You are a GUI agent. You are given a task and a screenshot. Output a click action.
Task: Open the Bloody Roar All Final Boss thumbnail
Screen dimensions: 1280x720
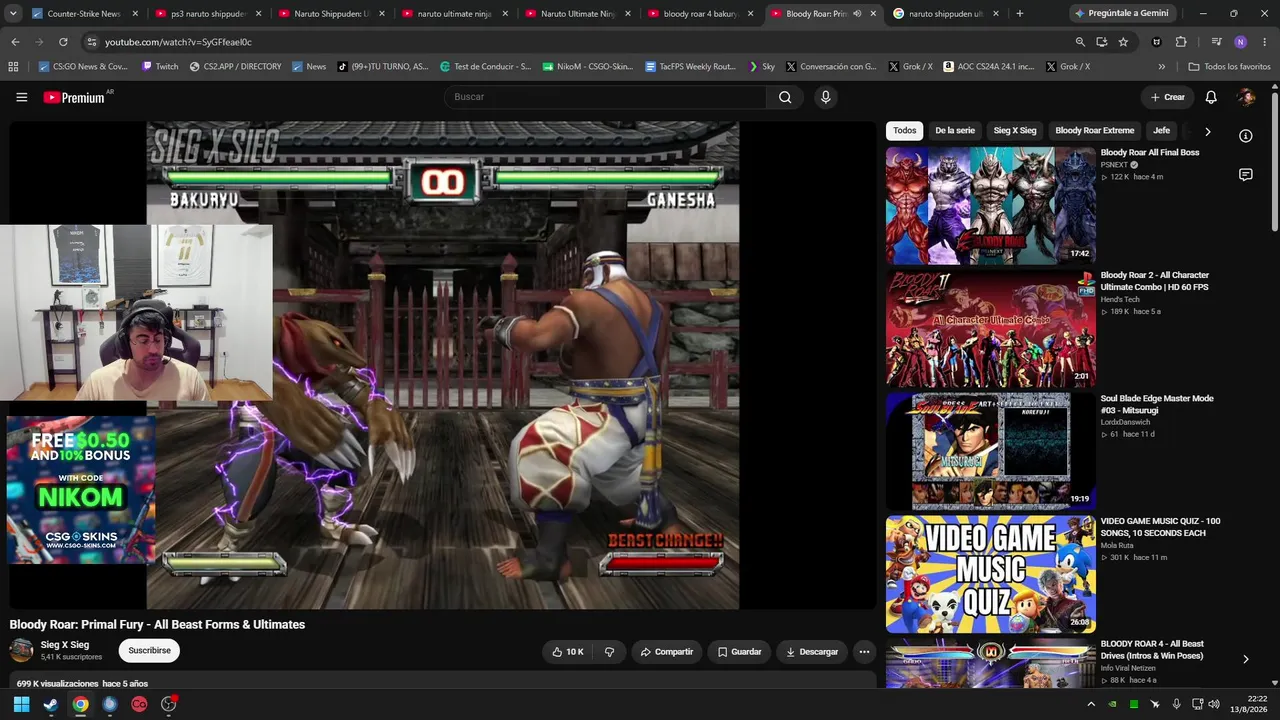tap(991, 205)
